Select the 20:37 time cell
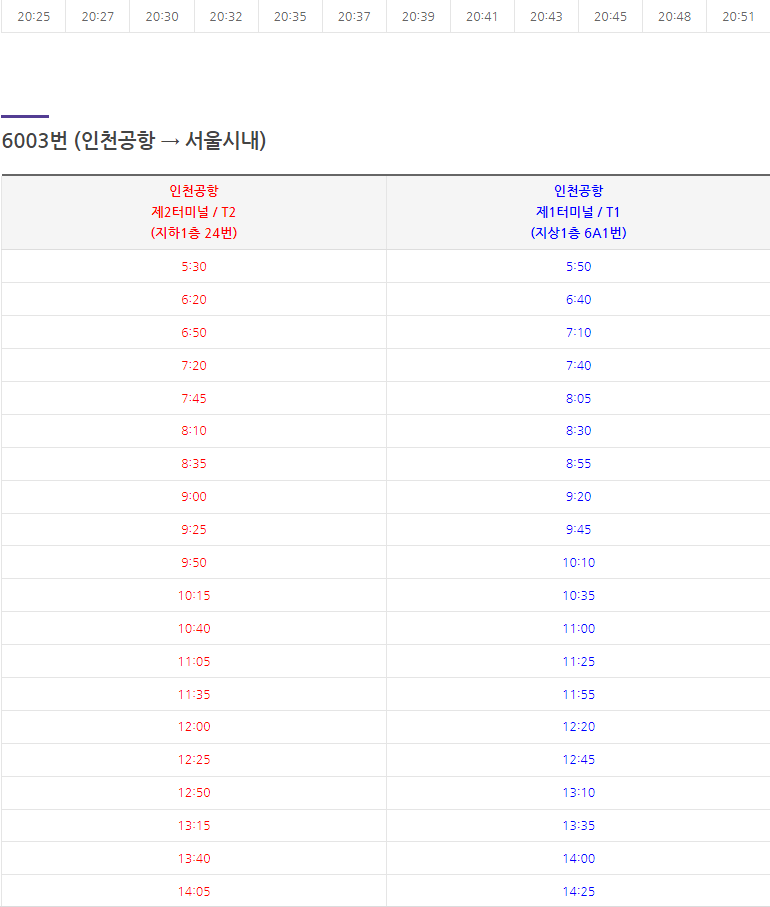This screenshot has width=770, height=907. (354, 16)
